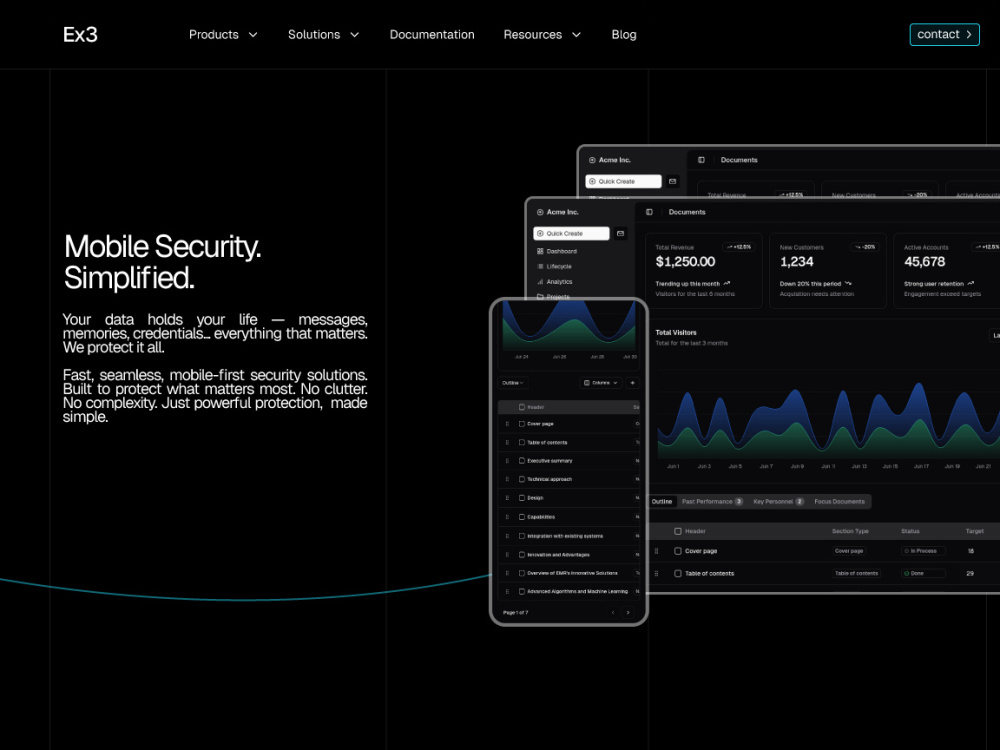Tick the Cover page checkbox on the phone

522,423
